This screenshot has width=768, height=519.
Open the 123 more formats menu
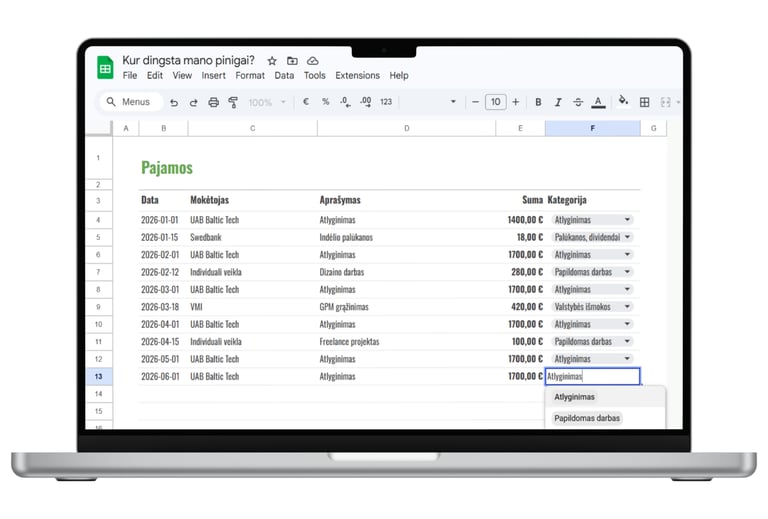pyautogui.click(x=386, y=102)
